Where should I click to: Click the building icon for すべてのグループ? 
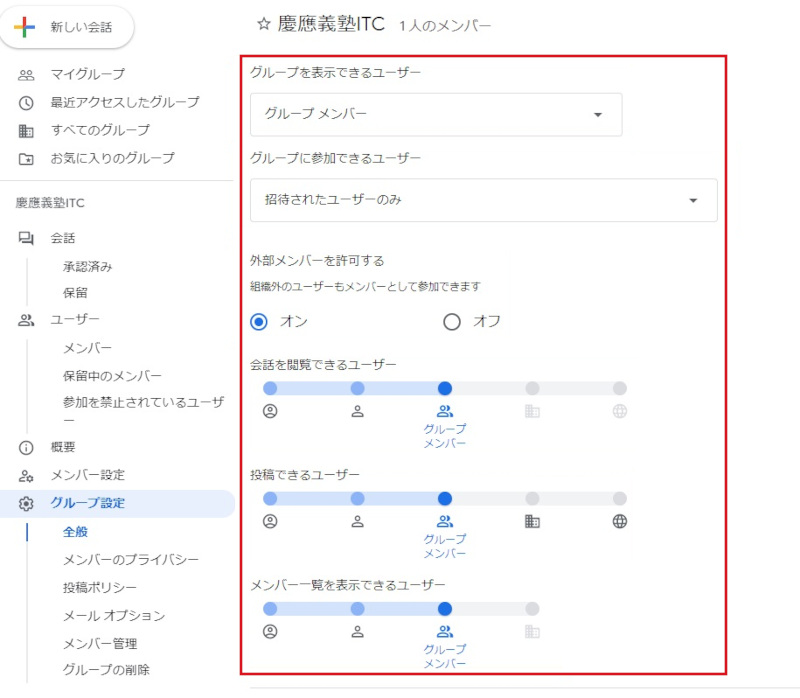tap(26, 130)
